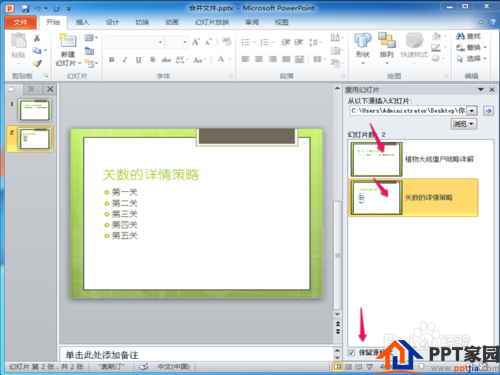Open the source path dropdown in Reuse Slides
Screen dimensions: 500x375
(472, 111)
